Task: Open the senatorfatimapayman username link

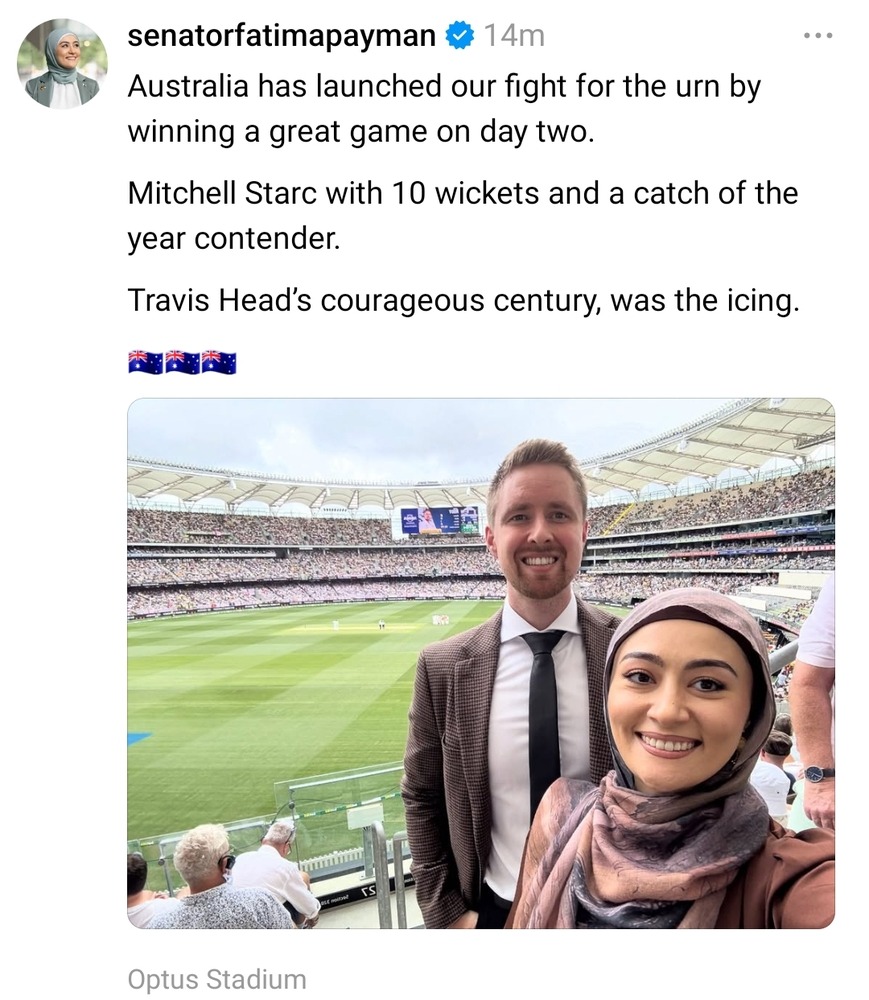Action: pos(282,36)
